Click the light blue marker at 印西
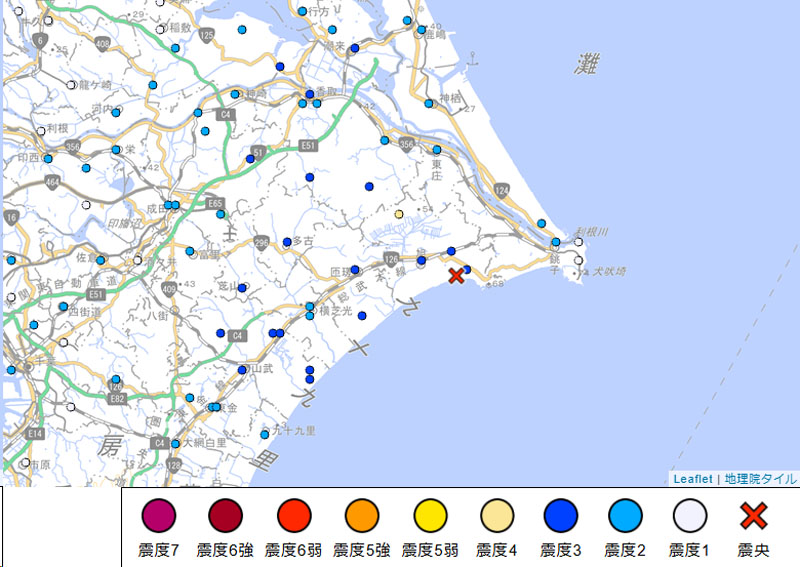This screenshot has width=800, height=567. pos(48,159)
